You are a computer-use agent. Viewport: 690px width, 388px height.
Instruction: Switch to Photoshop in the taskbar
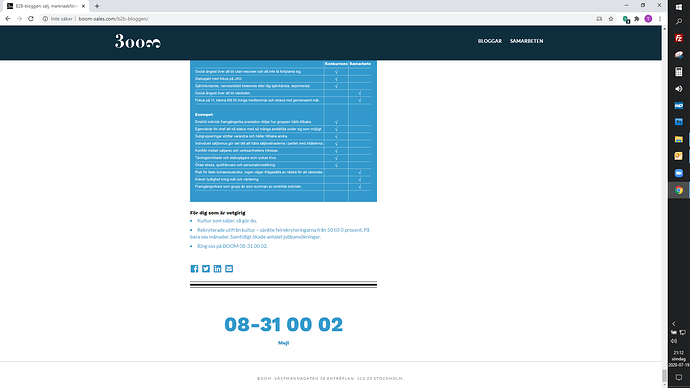coord(679,122)
